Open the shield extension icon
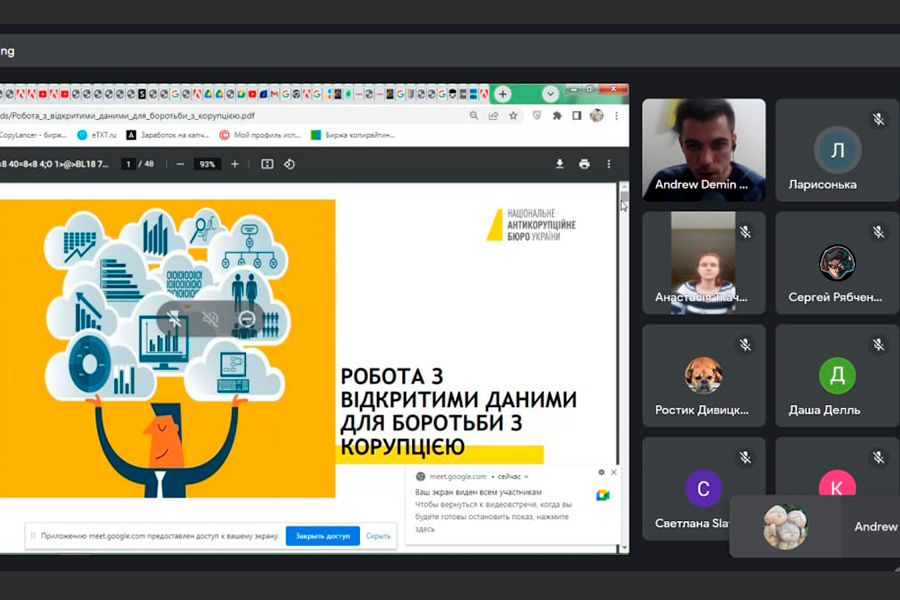900x600 pixels. pos(537,115)
